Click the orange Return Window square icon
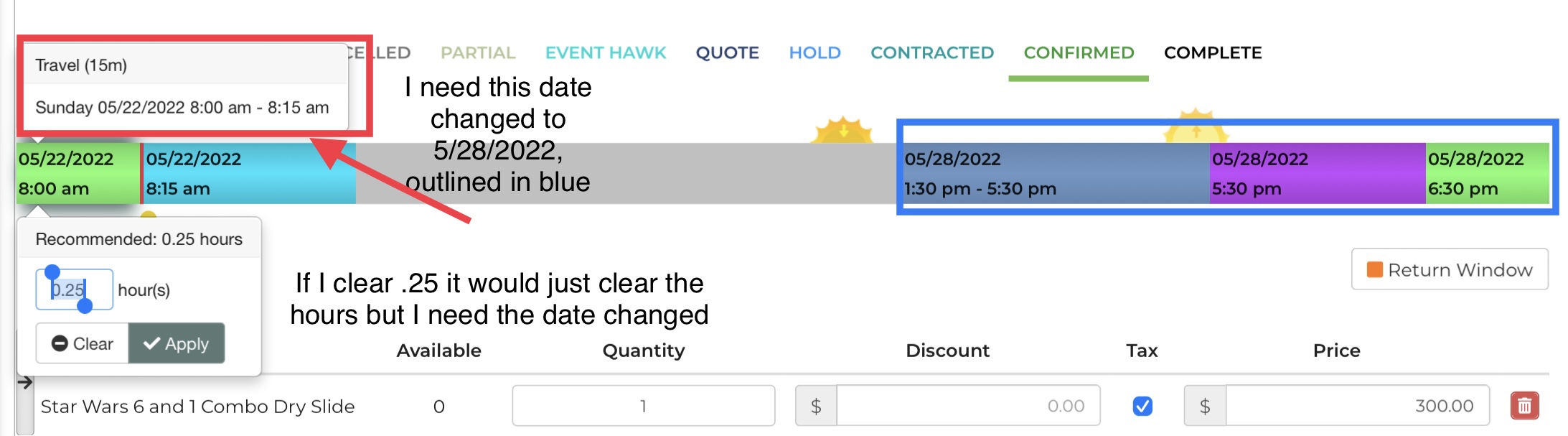 pos(1374,269)
